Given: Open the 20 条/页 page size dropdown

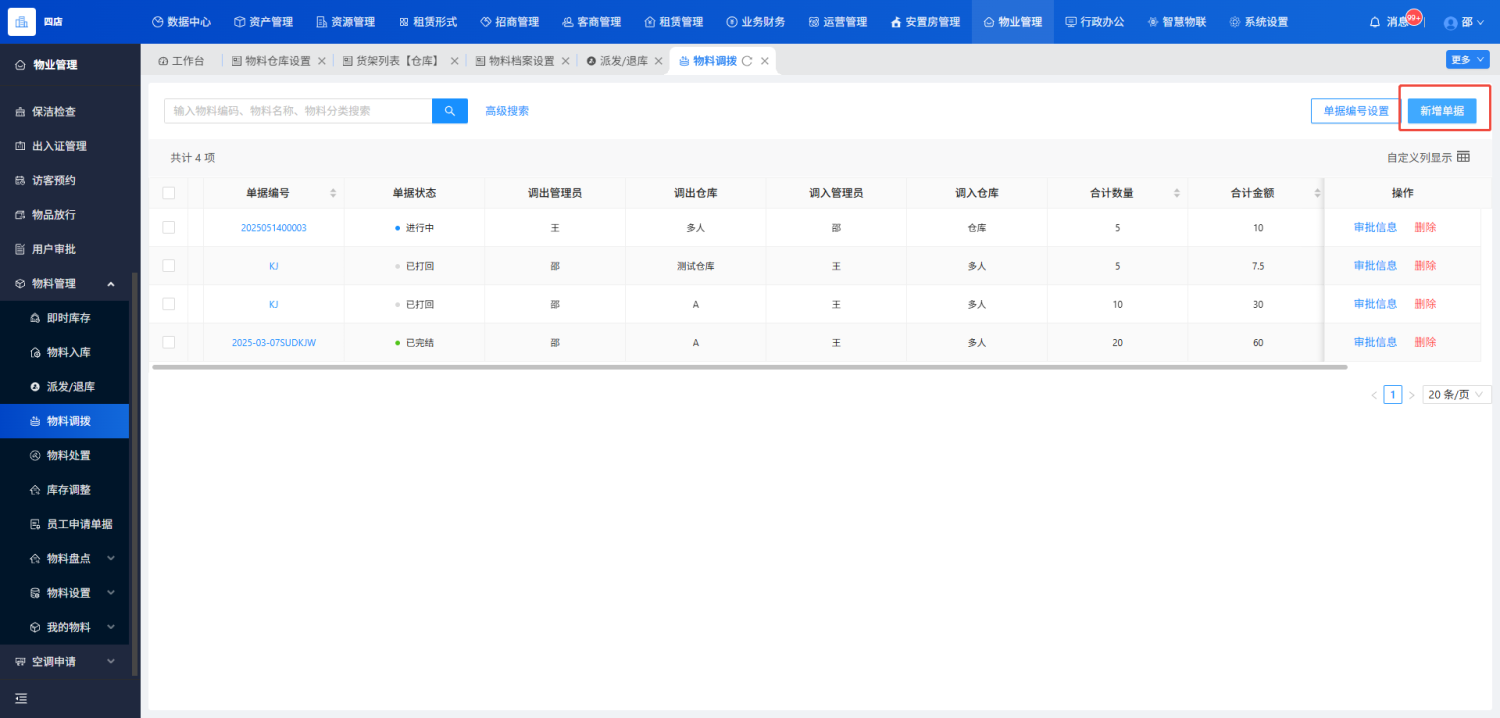Looking at the screenshot, I should point(1456,395).
